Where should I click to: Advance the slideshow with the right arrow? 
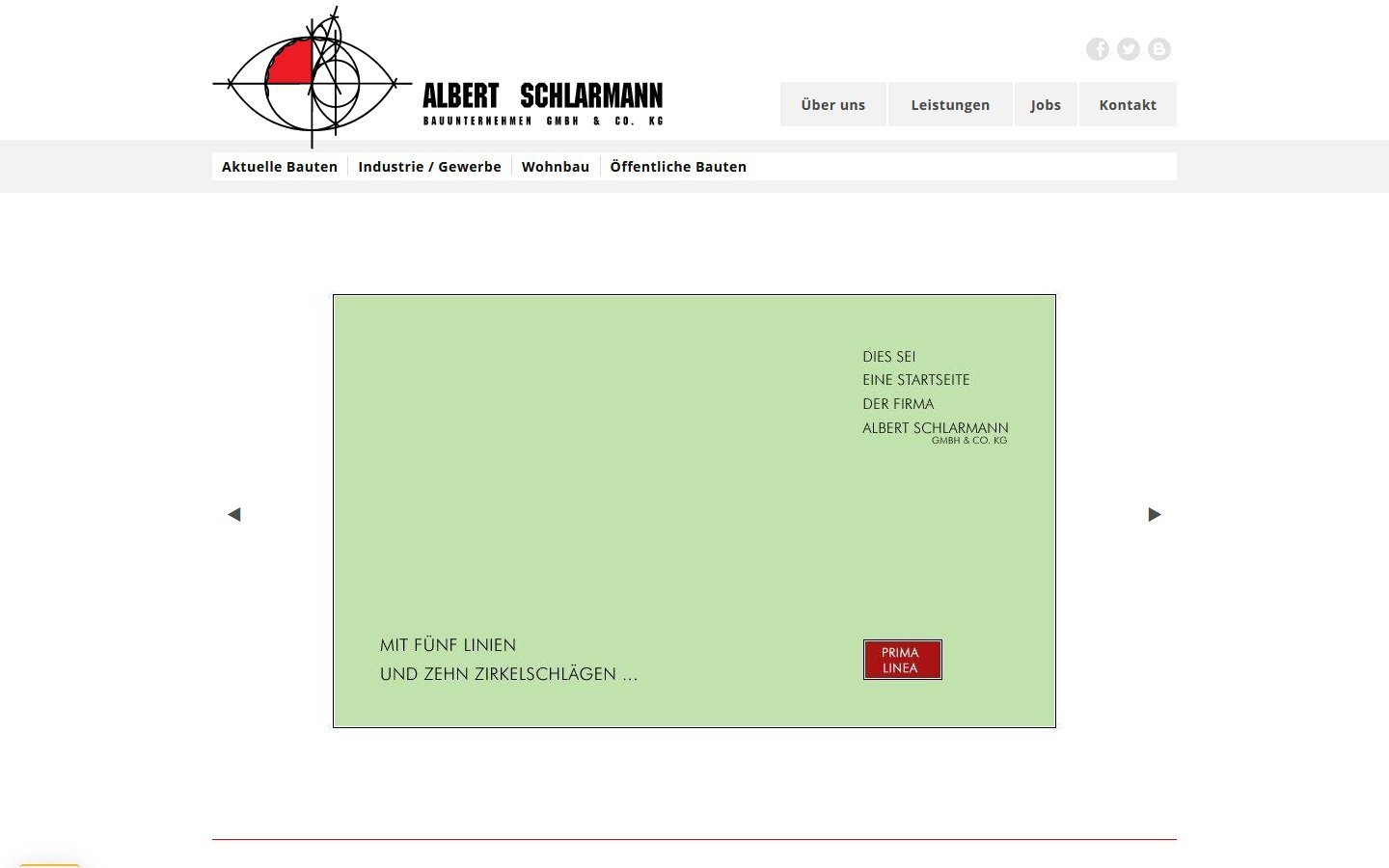click(1155, 514)
